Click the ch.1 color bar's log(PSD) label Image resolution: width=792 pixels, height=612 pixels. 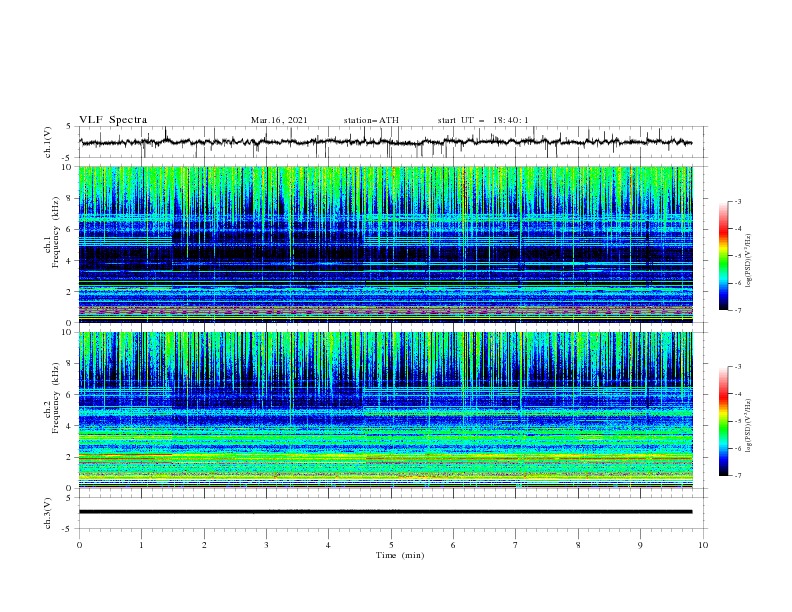[749, 261]
